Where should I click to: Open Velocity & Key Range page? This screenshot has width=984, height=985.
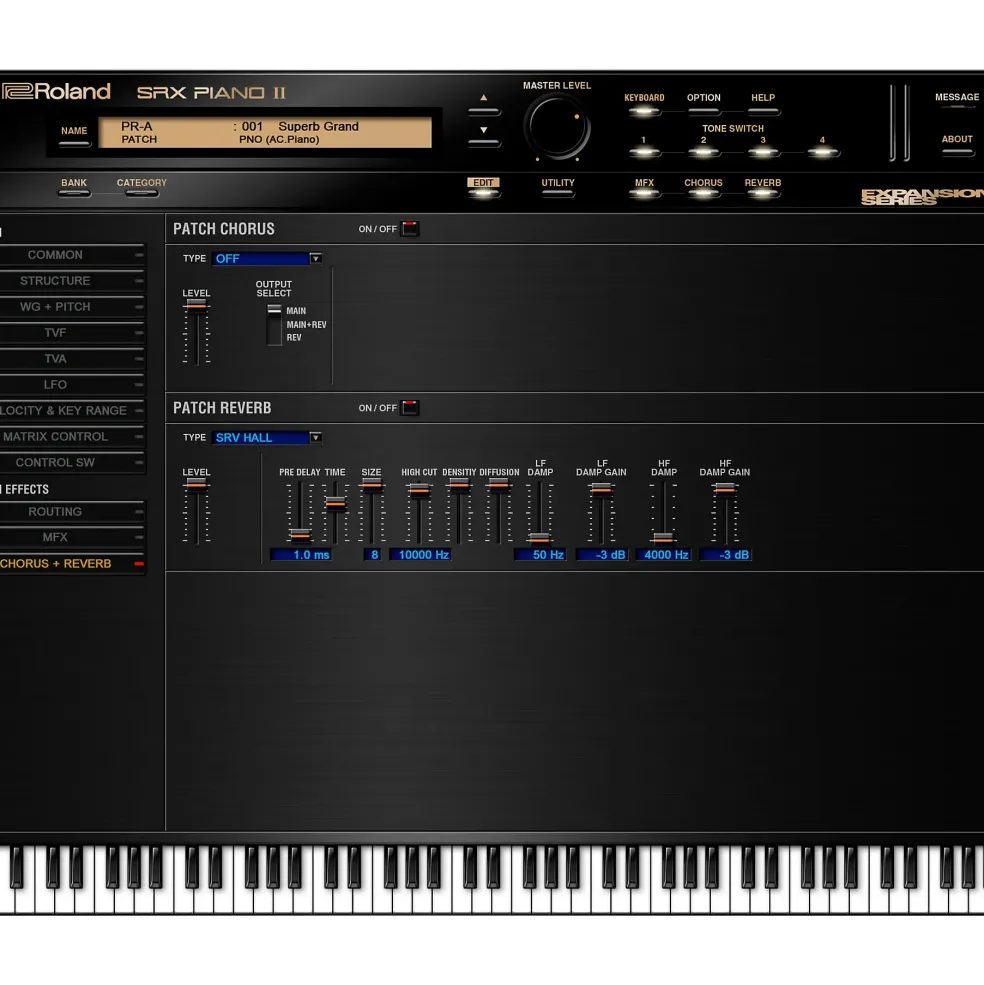[x=72, y=410]
